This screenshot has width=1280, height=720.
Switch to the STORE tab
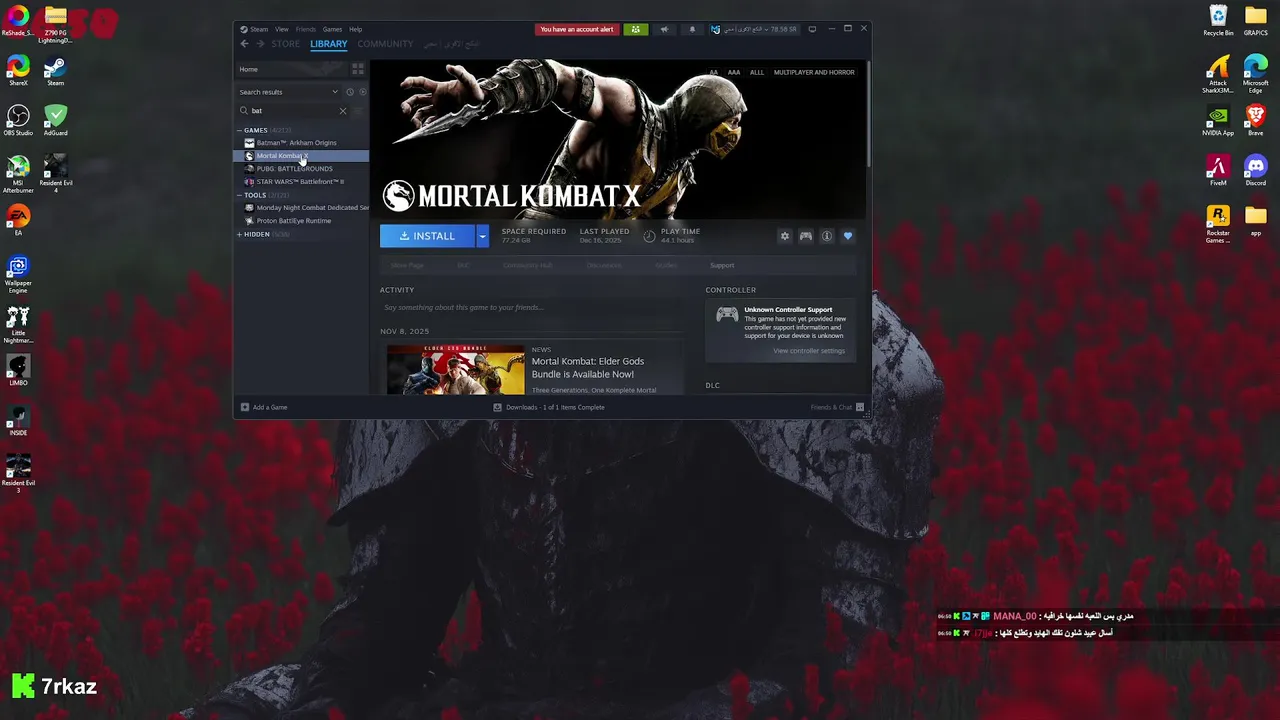click(x=285, y=44)
